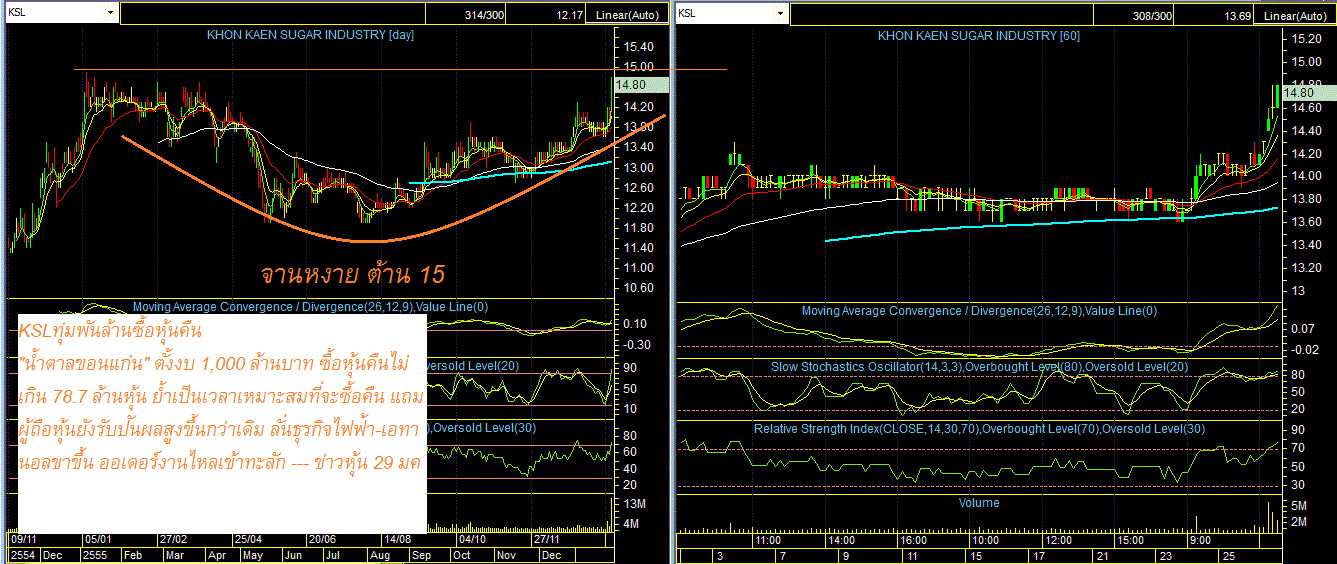Click the Relative Strength Index label in right chart

pyautogui.click(x=979, y=429)
